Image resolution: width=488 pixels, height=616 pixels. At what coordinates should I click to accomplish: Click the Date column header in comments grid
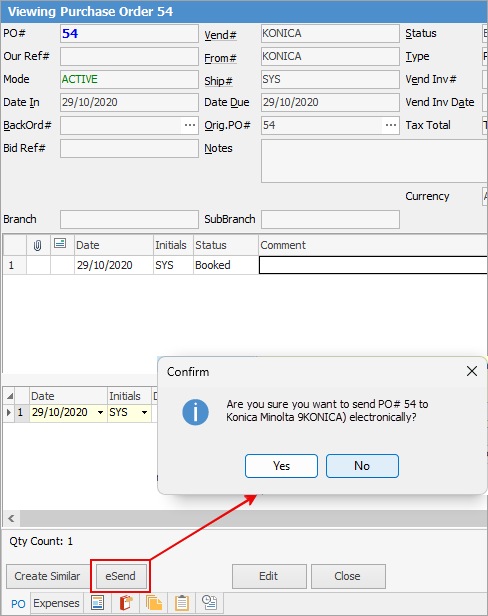pos(114,245)
